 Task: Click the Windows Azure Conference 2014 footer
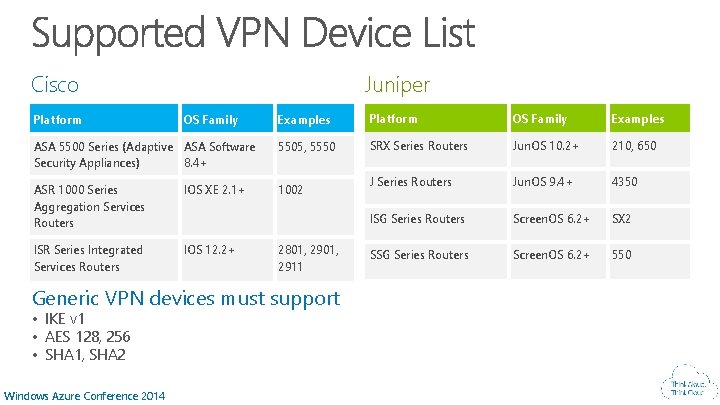click(85, 396)
